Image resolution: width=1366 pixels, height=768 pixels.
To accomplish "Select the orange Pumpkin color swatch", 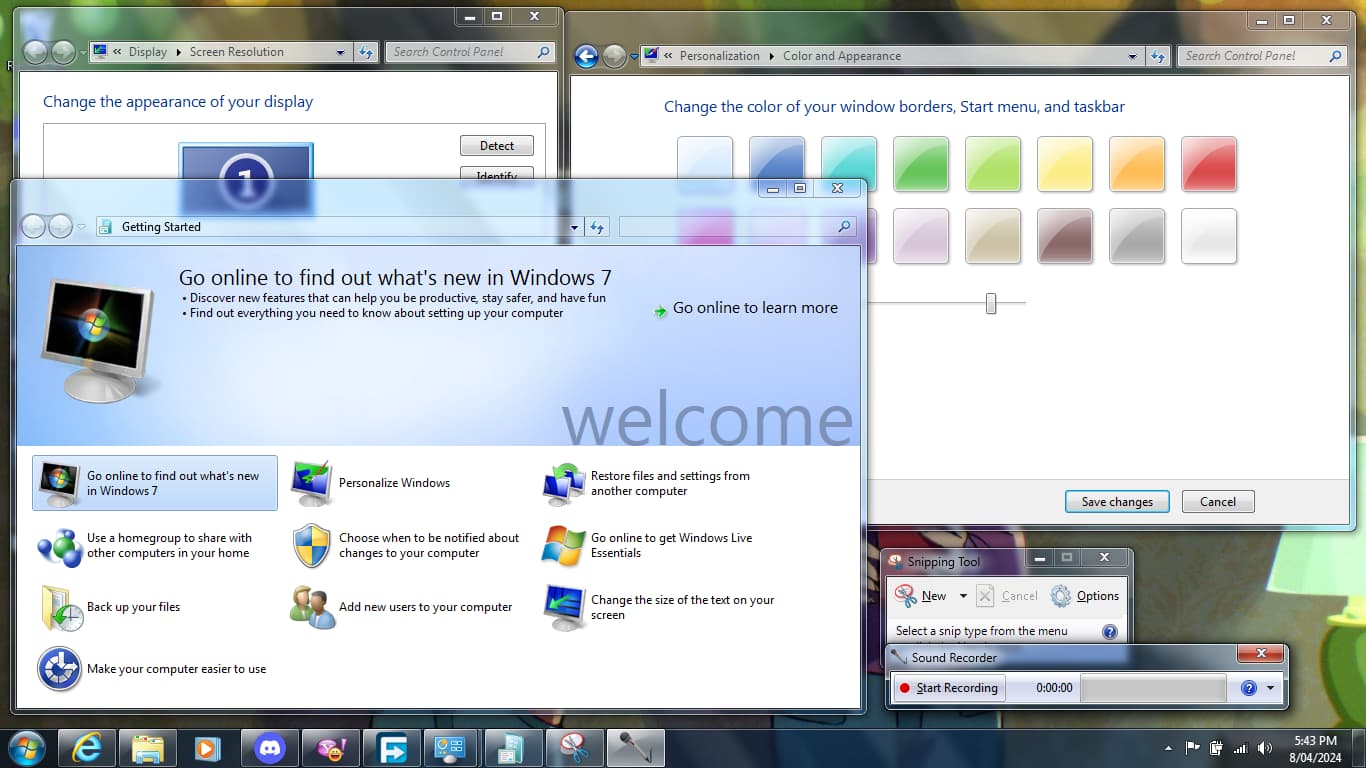I will [1137, 164].
